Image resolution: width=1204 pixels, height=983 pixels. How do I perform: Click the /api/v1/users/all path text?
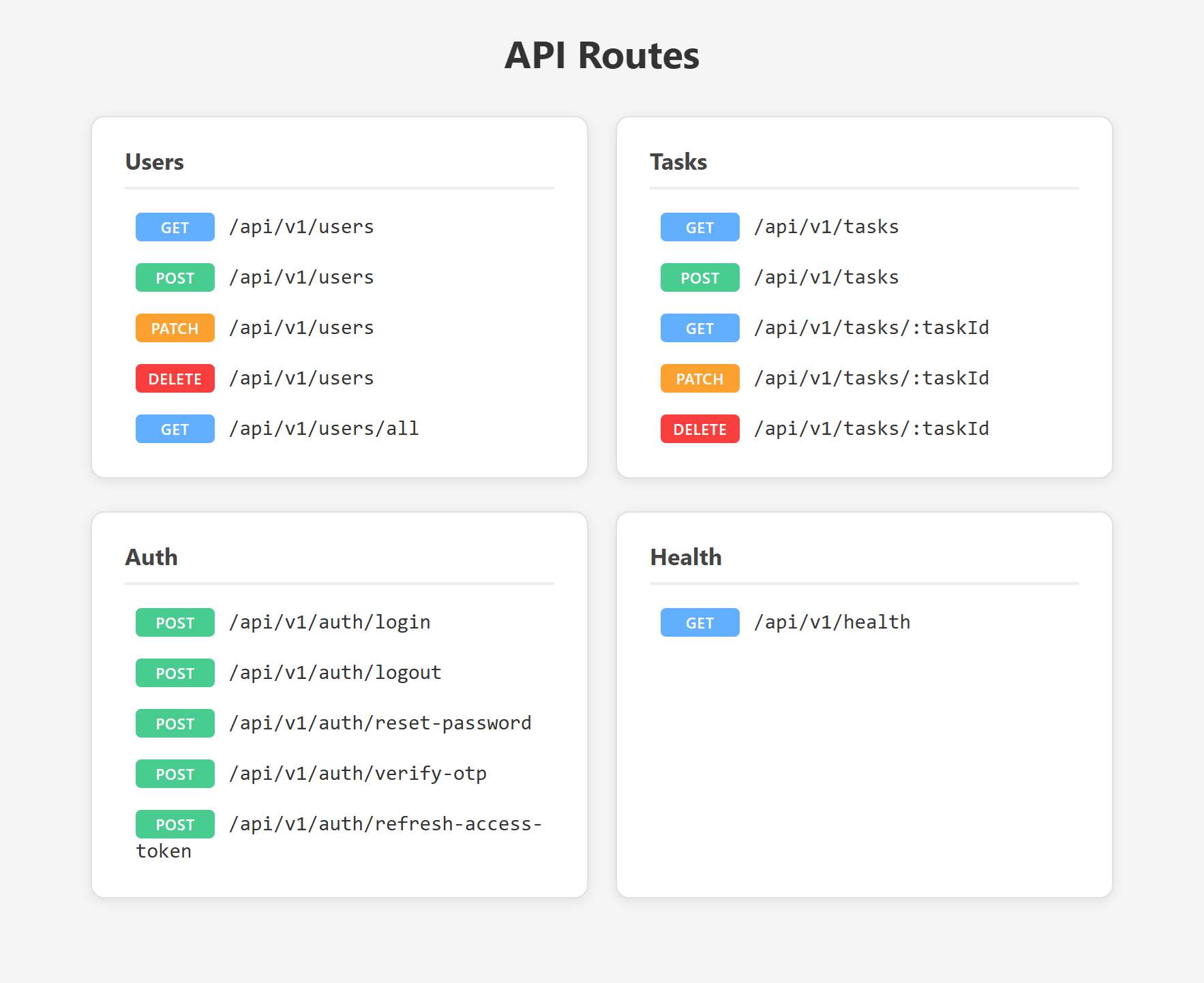(324, 429)
